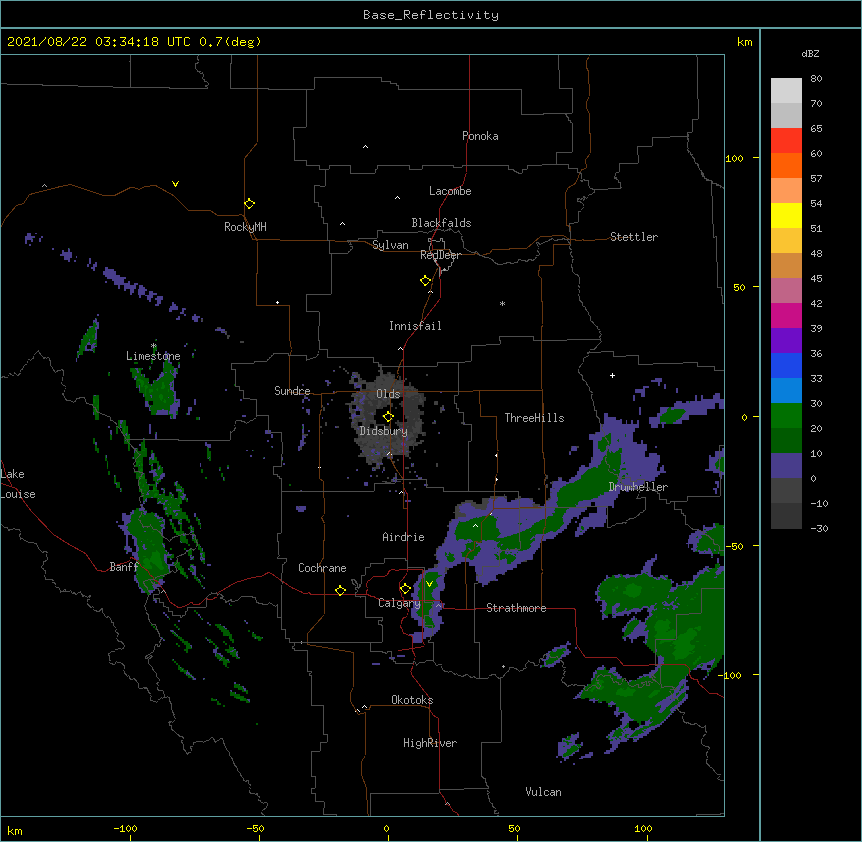
Task: Click the dBZ legend heading
Action: coord(810,53)
